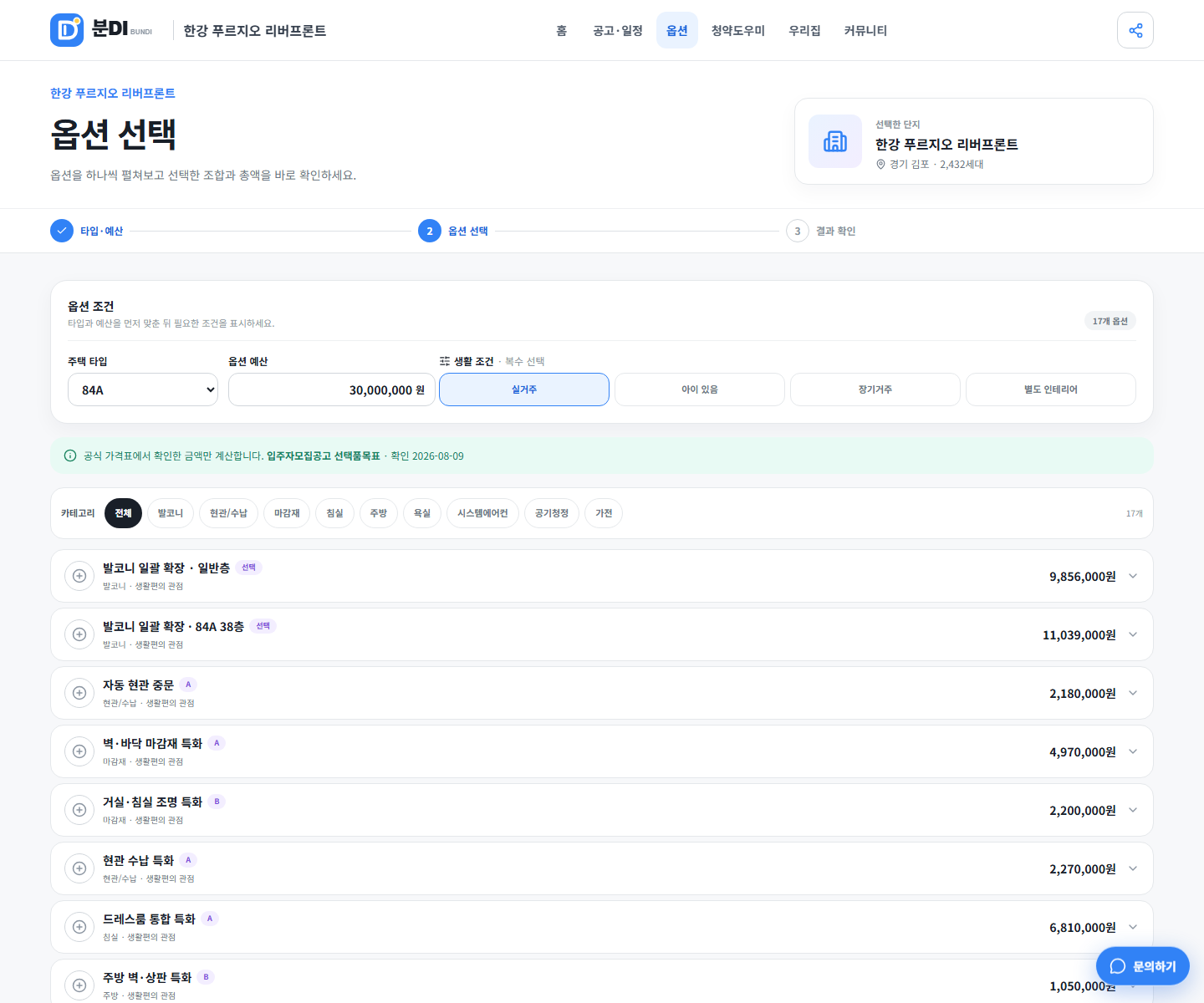Viewport: 1204px width, 1003px height.
Task: Filter by 주방 category
Action: [x=379, y=513]
